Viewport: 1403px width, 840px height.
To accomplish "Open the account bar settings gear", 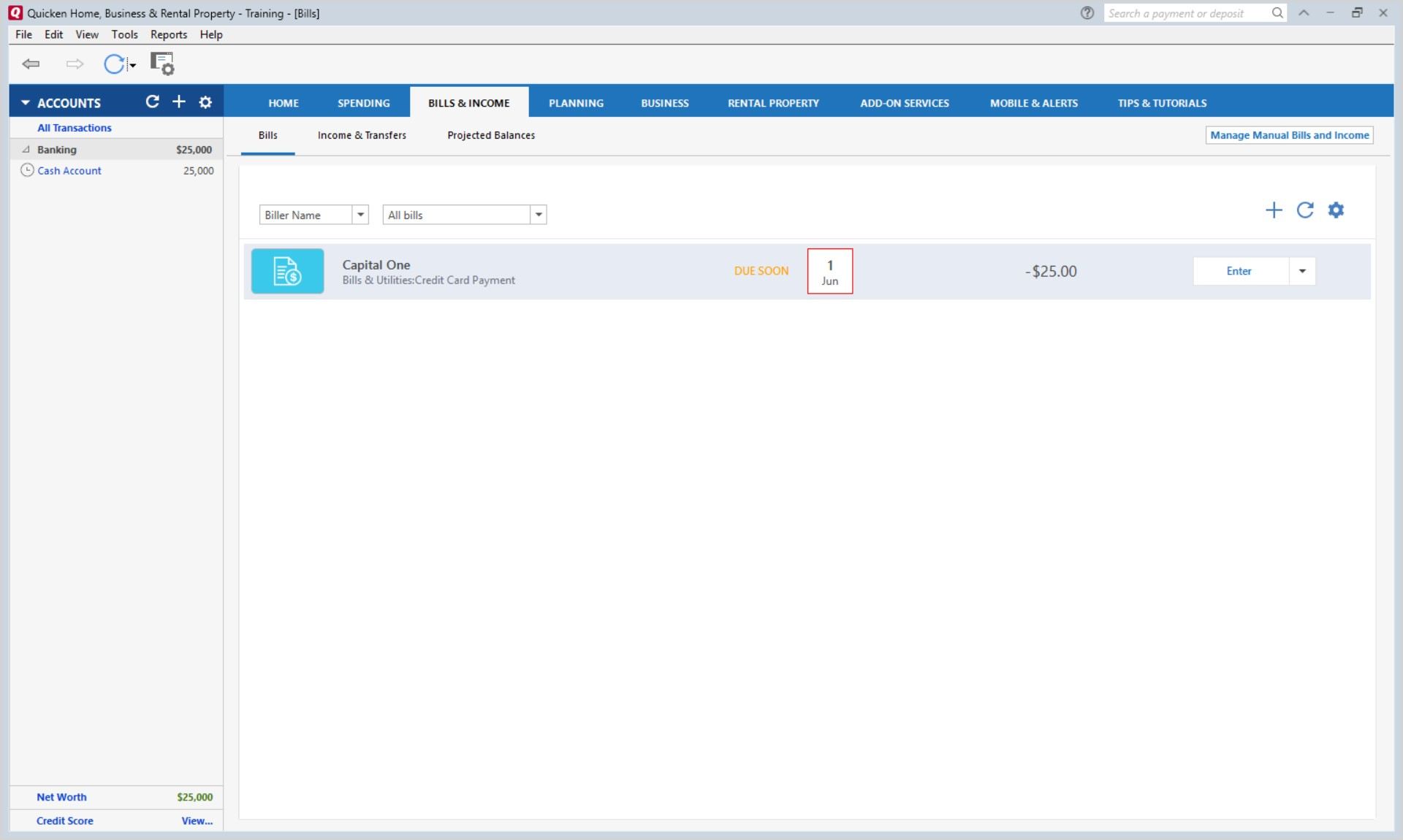I will click(x=205, y=102).
